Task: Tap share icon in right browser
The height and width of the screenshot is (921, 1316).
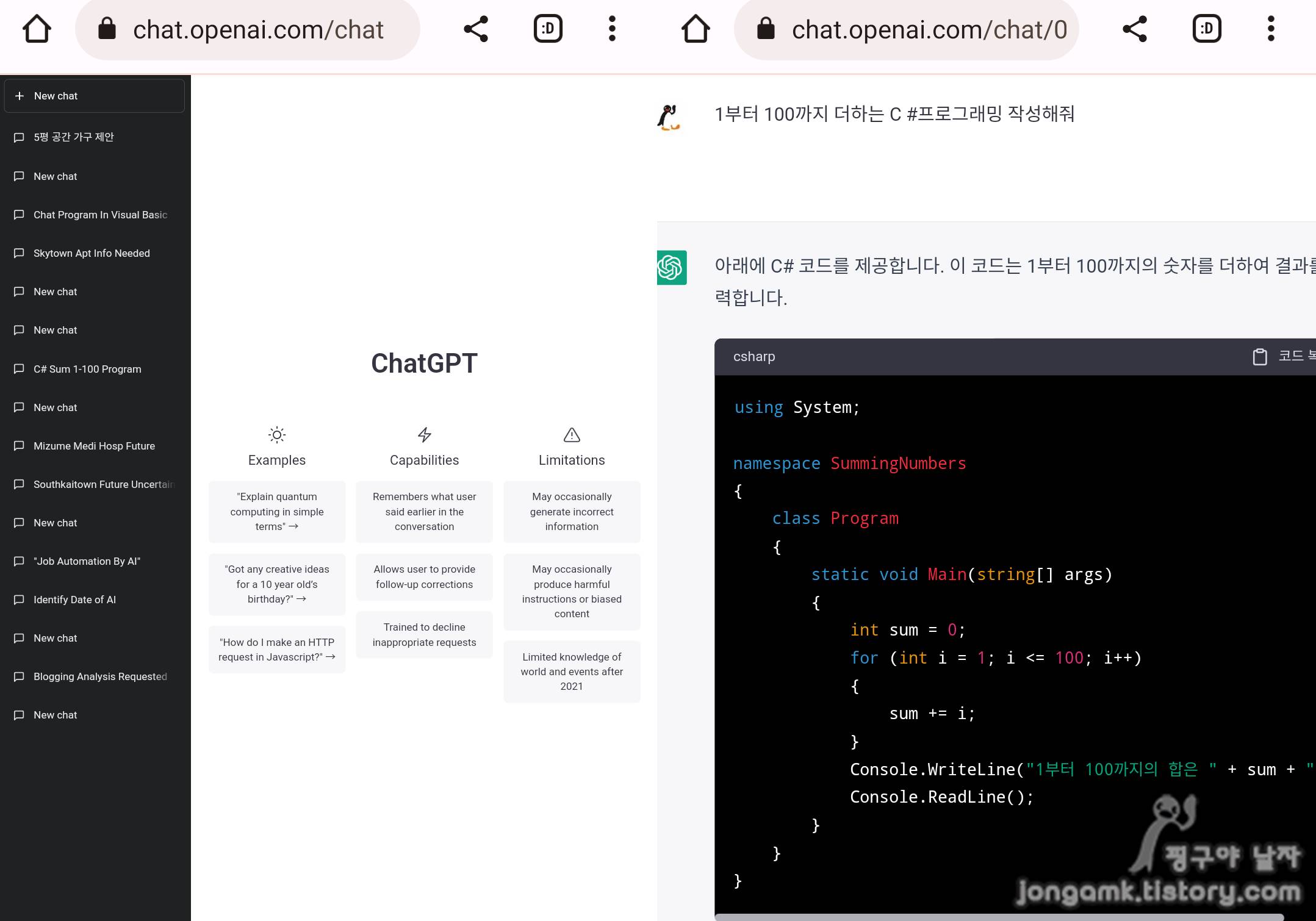Action: [1135, 29]
